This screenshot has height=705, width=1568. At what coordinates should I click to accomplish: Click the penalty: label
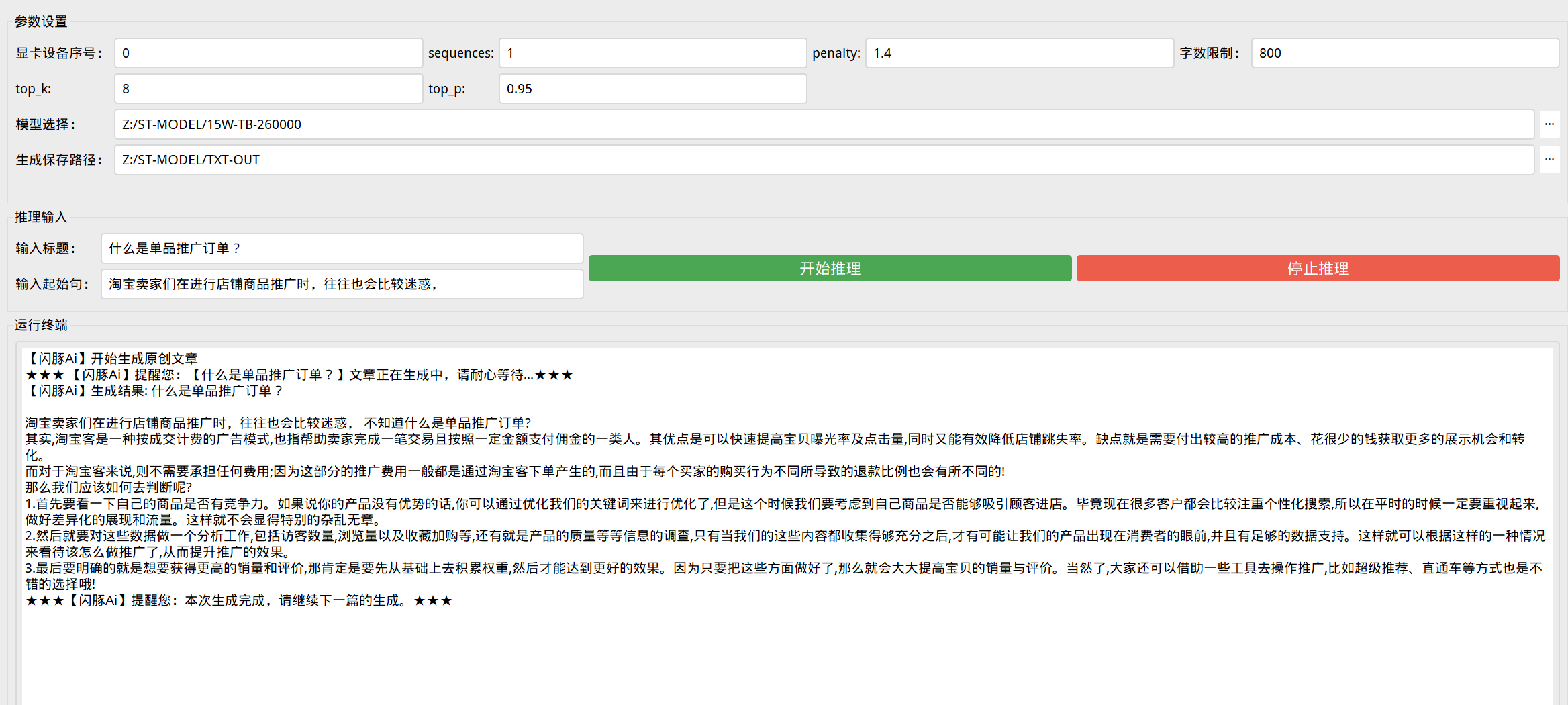(x=836, y=53)
